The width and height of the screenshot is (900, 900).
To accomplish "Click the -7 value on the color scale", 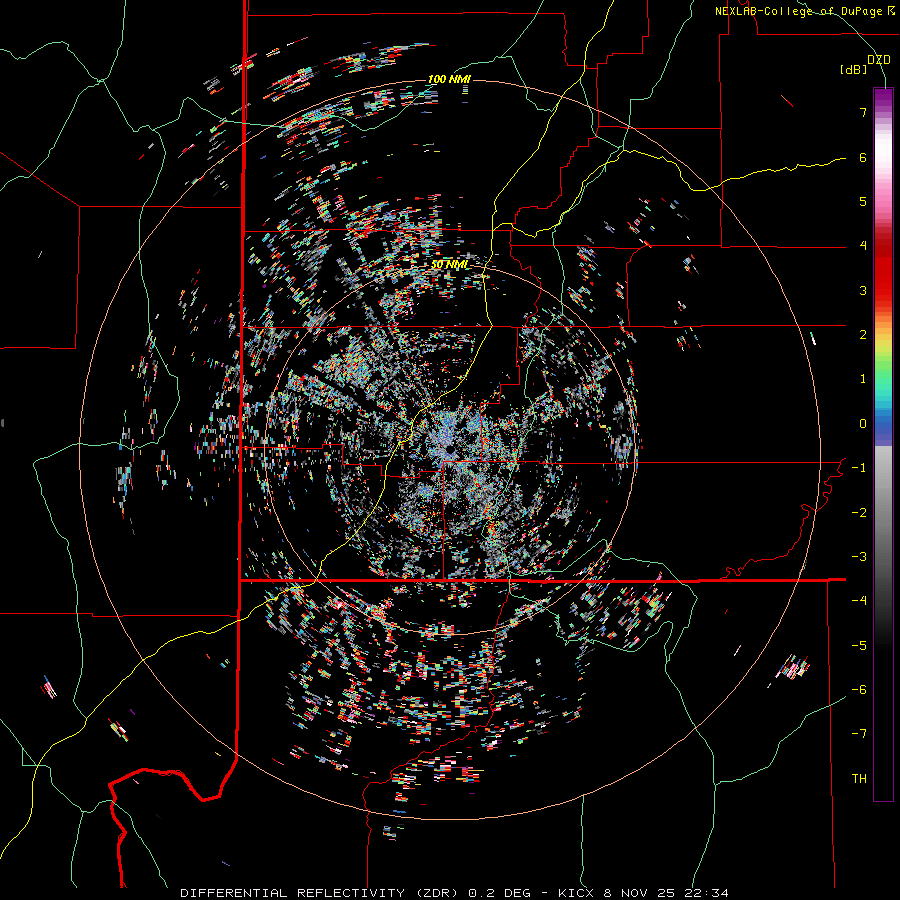I will click(859, 734).
